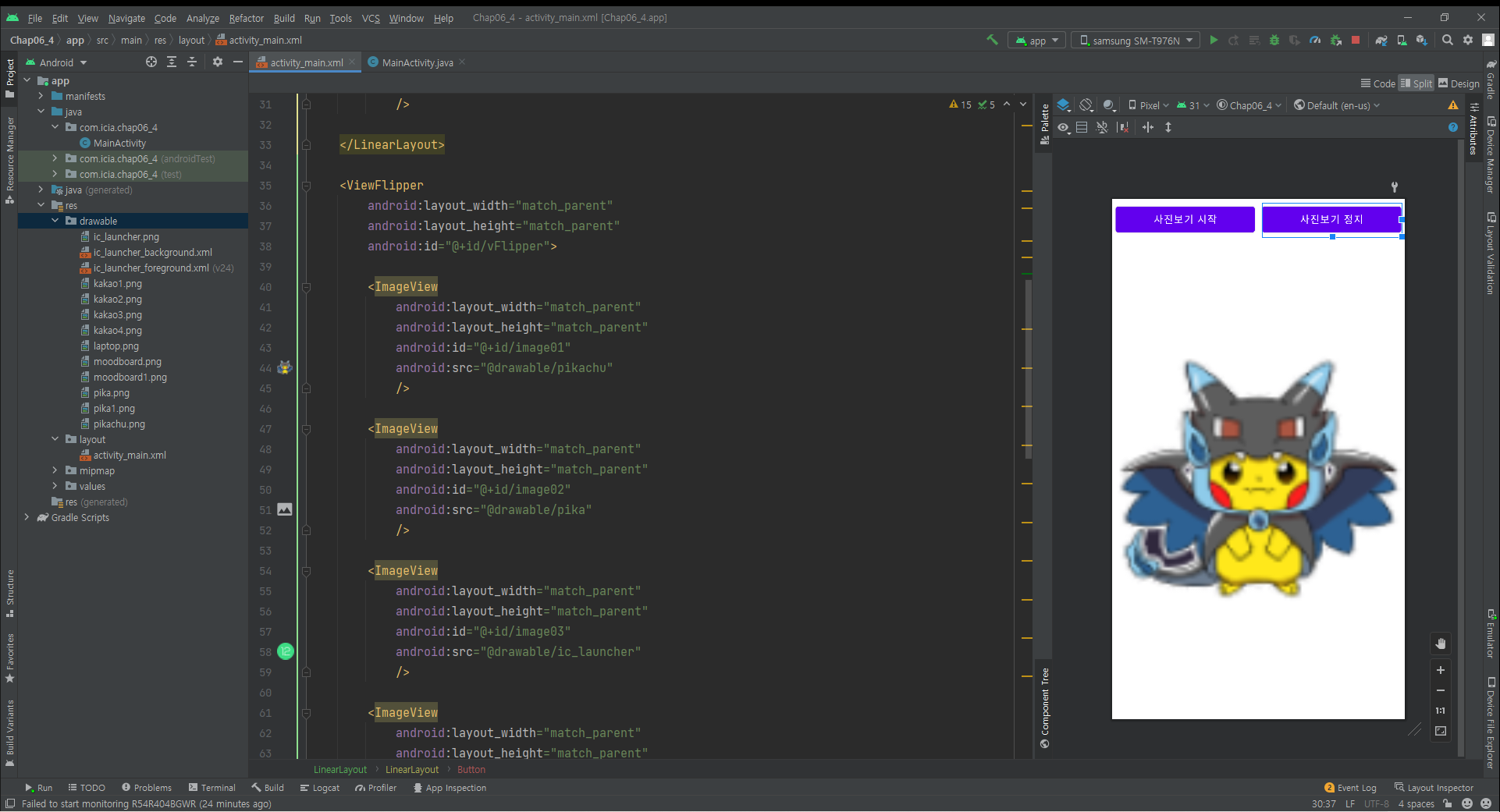This screenshot has height=812, width=1500.
Task: Toggle the Resource Manager tool window
Action: coord(10,161)
